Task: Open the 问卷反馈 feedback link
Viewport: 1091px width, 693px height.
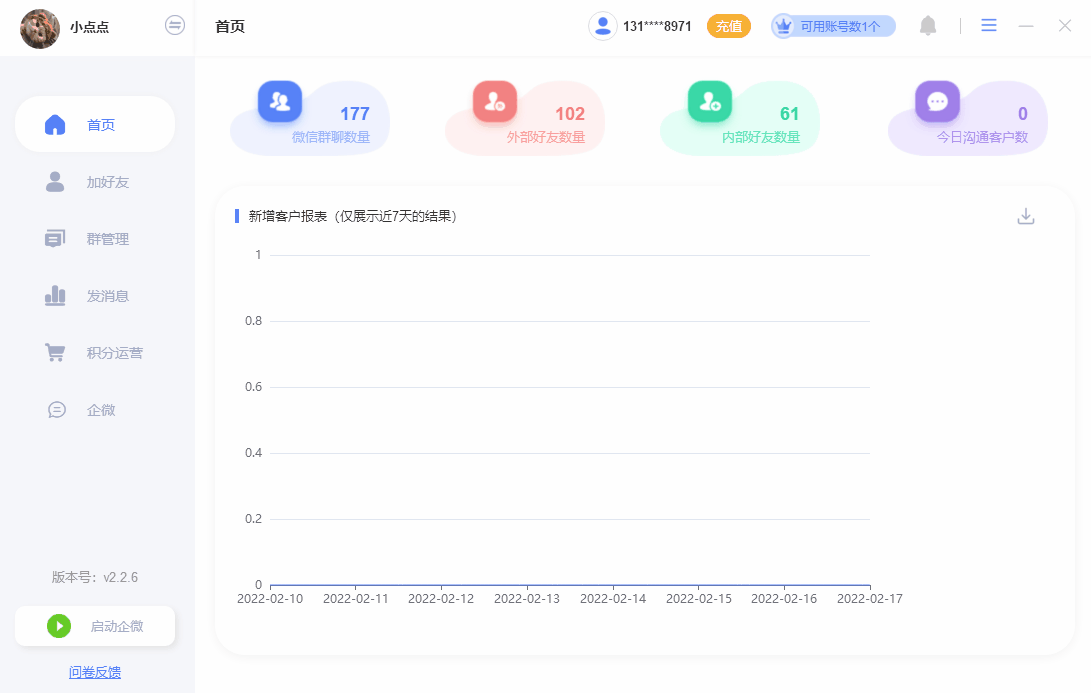Action: click(95, 672)
